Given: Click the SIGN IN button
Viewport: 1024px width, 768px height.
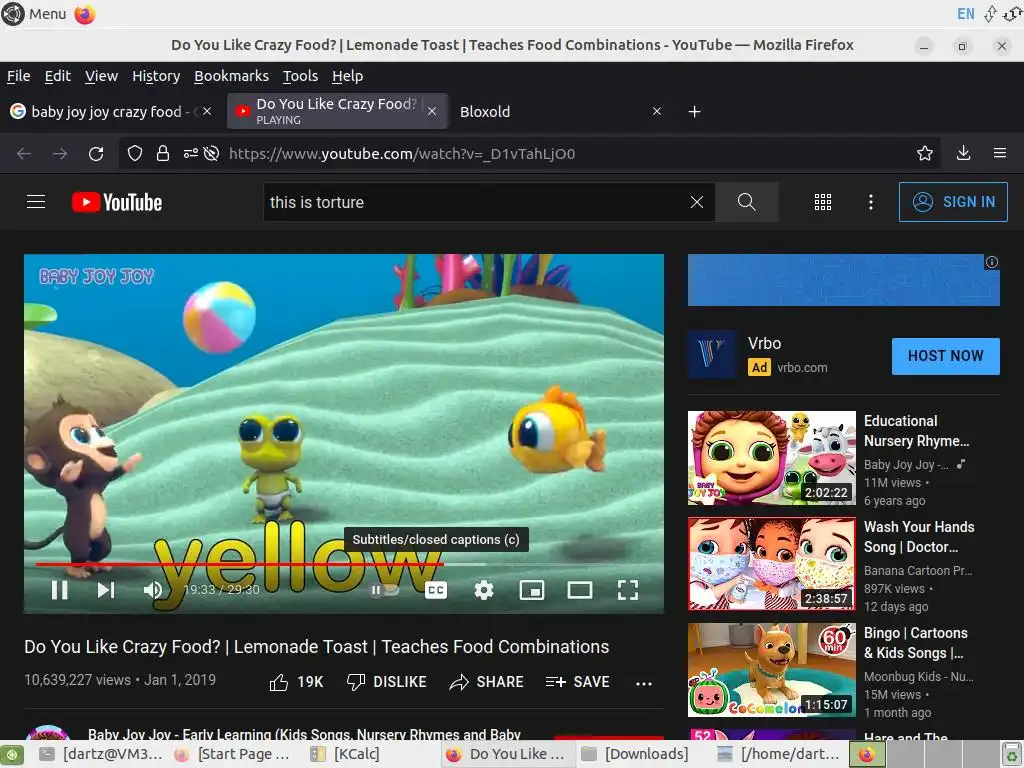Looking at the screenshot, I should [x=953, y=202].
